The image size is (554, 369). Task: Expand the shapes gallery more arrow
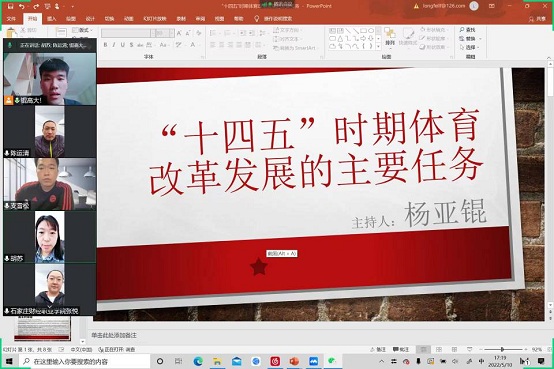tap(378, 46)
